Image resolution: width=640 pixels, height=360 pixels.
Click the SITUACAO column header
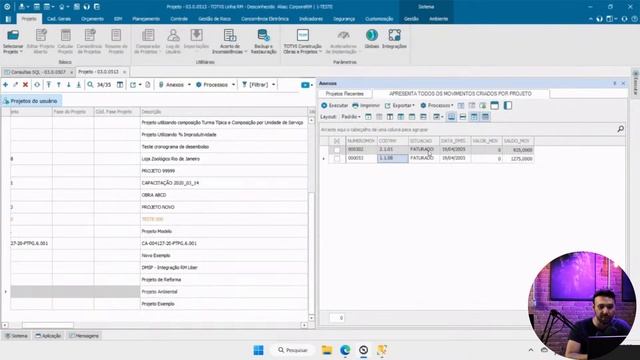coord(424,141)
